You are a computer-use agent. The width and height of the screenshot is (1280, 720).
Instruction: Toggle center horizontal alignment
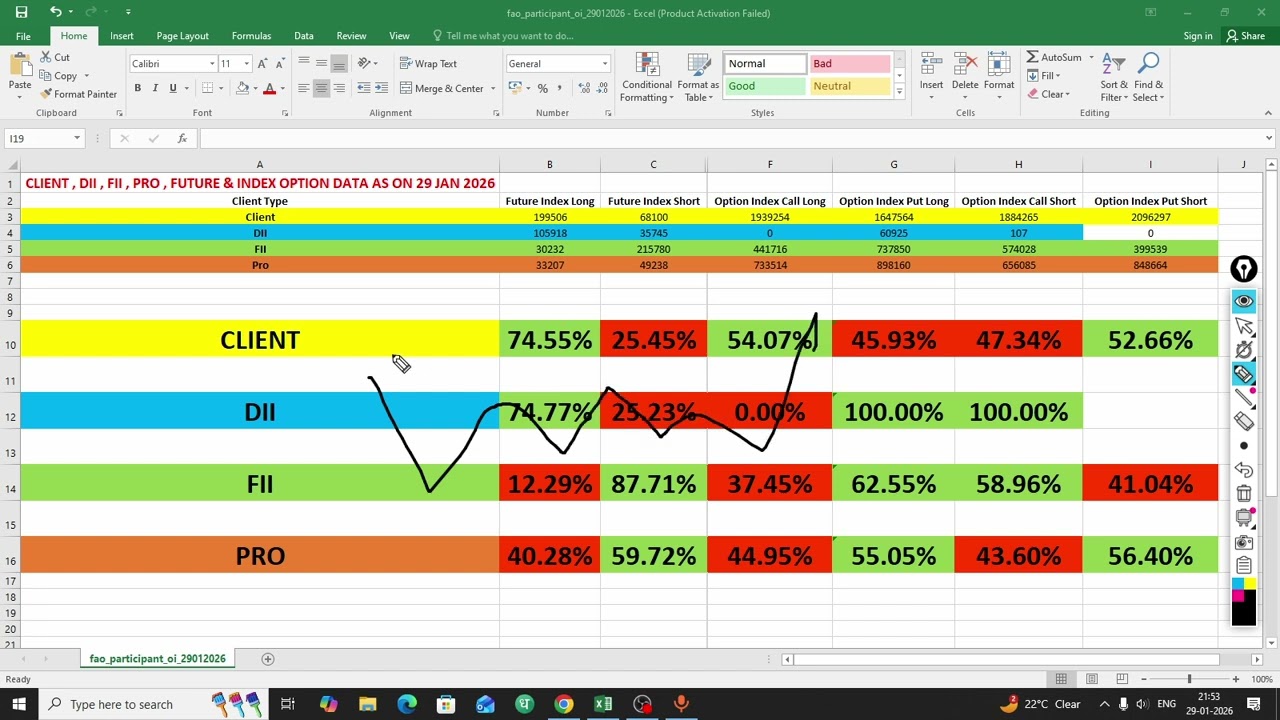[x=321, y=88]
